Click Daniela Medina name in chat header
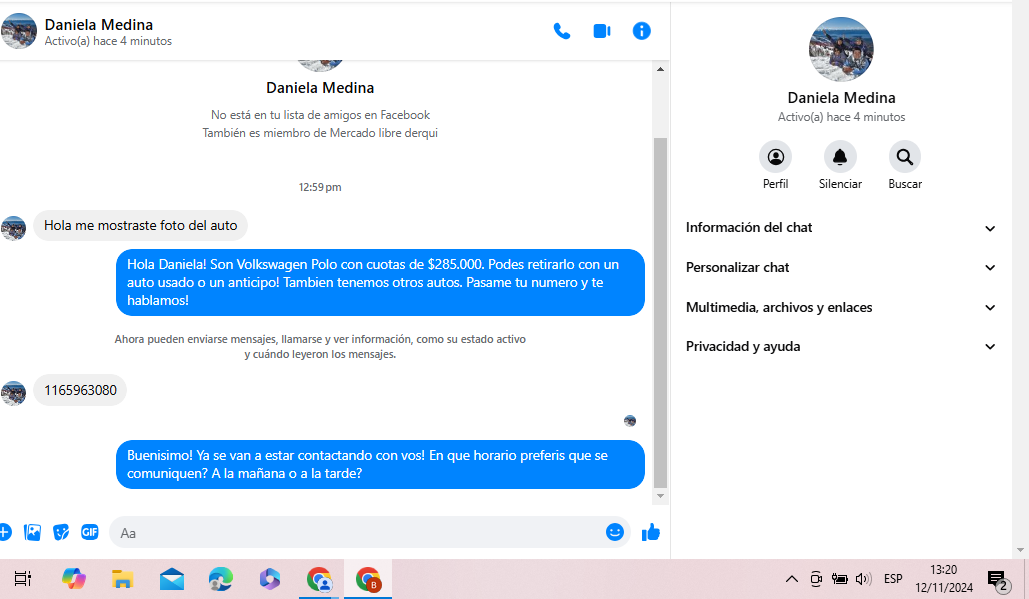Screen dimensions: 1029x599 coord(99,24)
